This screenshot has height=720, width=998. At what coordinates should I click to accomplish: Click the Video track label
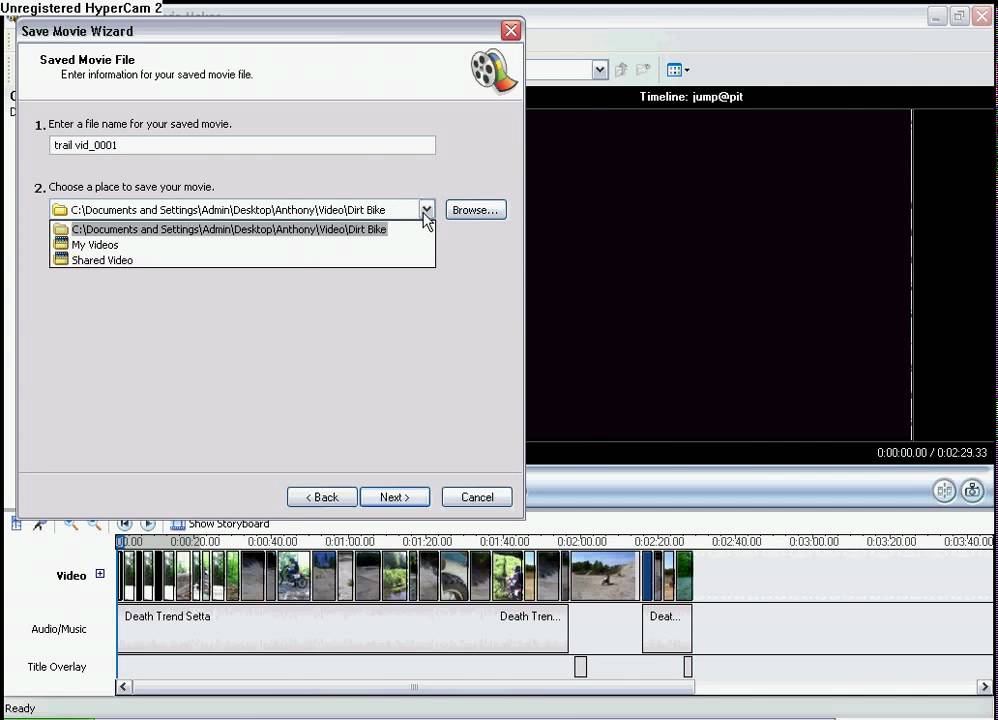(x=71, y=575)
